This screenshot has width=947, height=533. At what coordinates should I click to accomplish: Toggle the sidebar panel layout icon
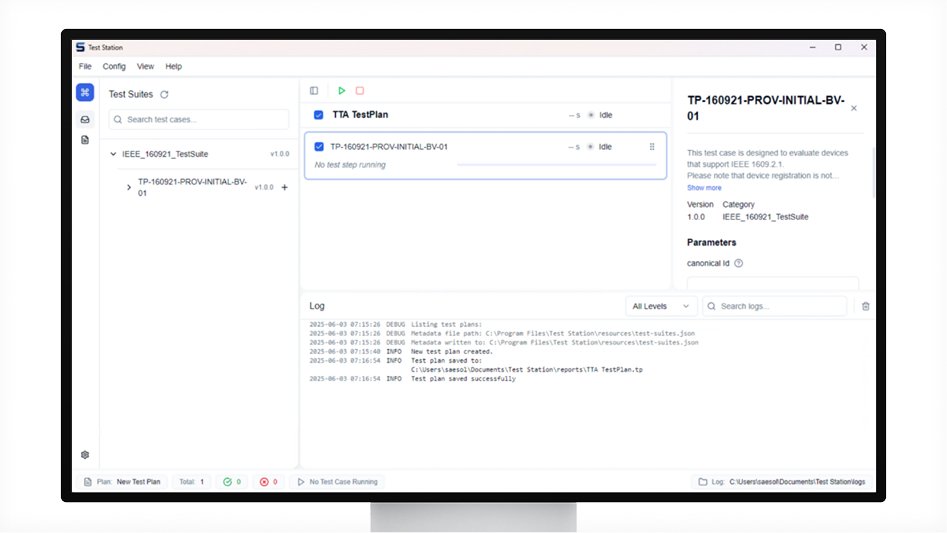point(314,91)
